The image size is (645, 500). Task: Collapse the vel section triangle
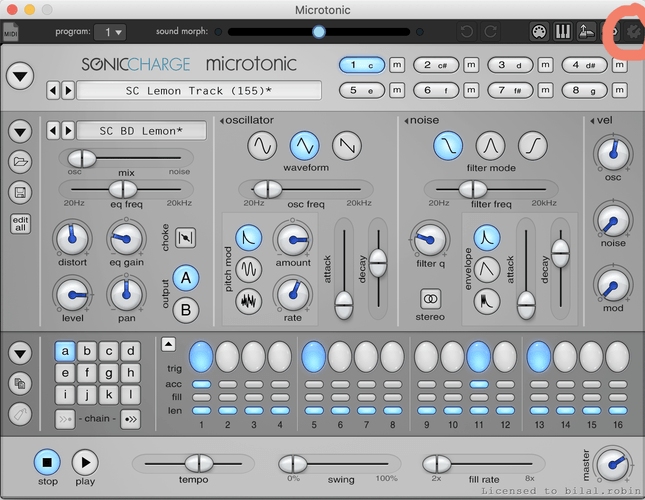pyautogui.click(x=592, y=121)
